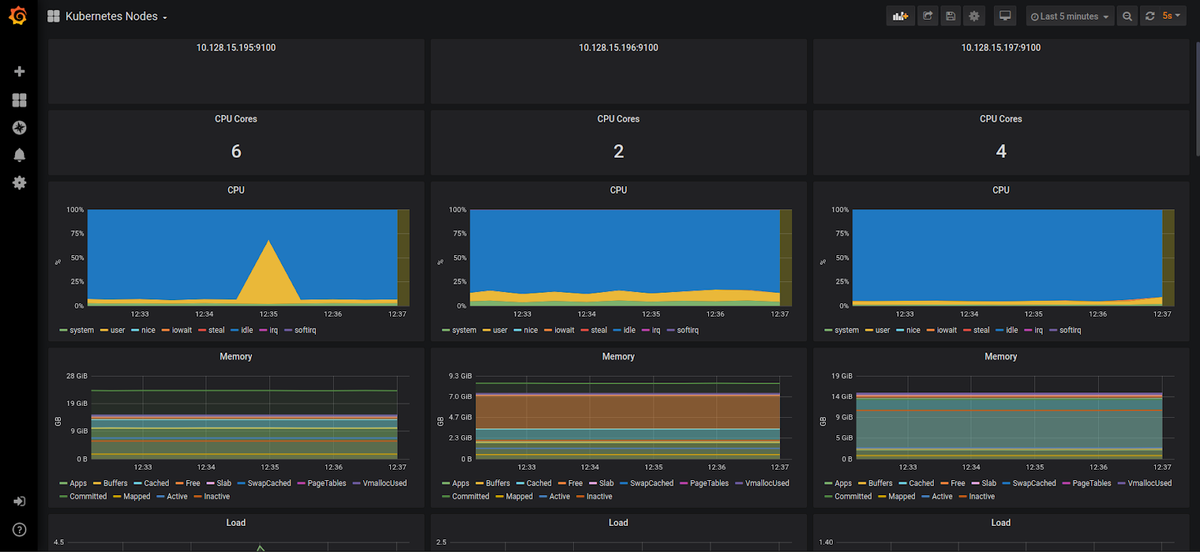Open the middle Memory panel title menu
Screen dimensions: 1200x552
(x=618, y=356)
